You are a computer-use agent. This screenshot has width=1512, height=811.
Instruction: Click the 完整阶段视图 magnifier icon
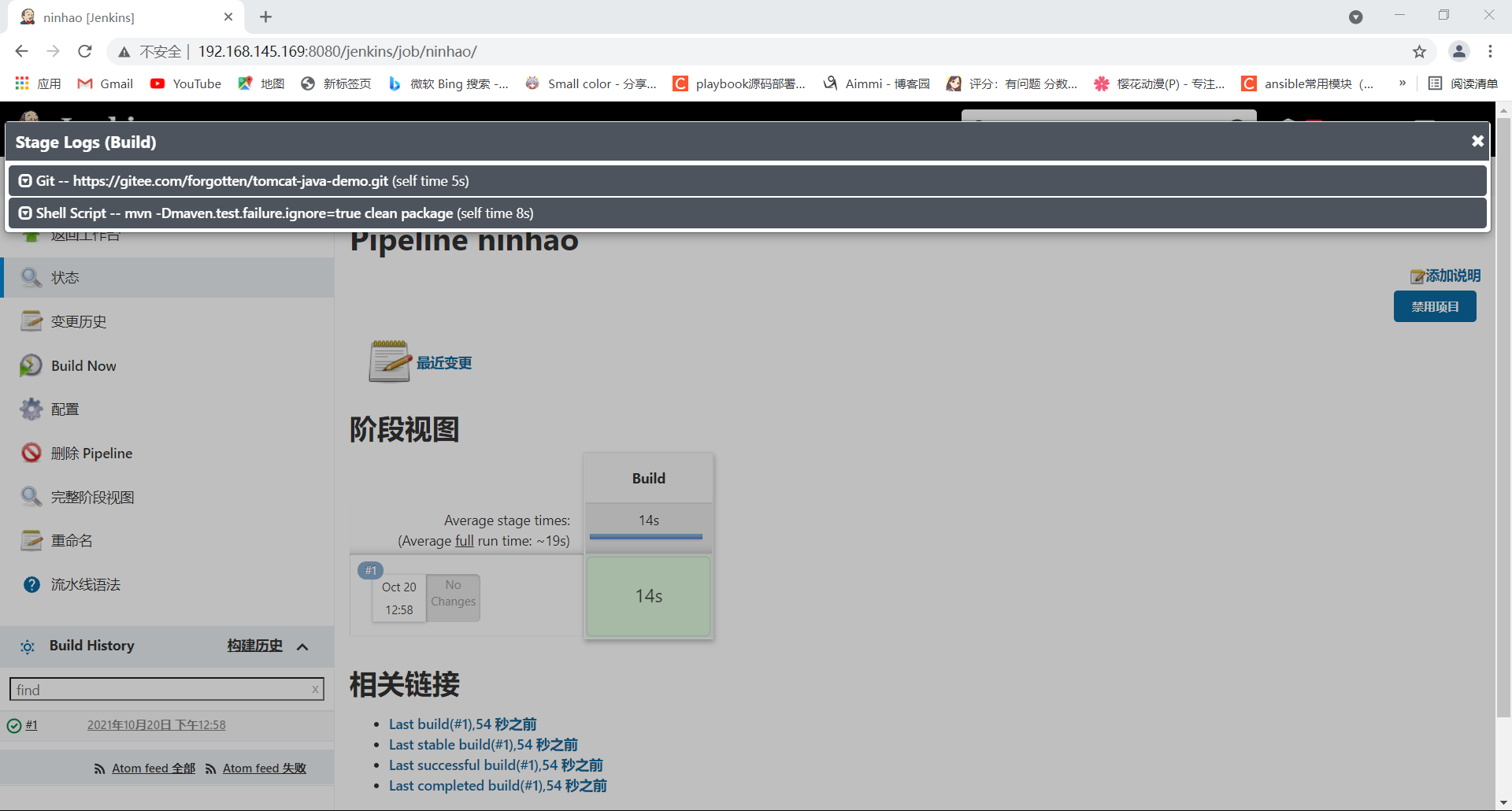(31, 497)
